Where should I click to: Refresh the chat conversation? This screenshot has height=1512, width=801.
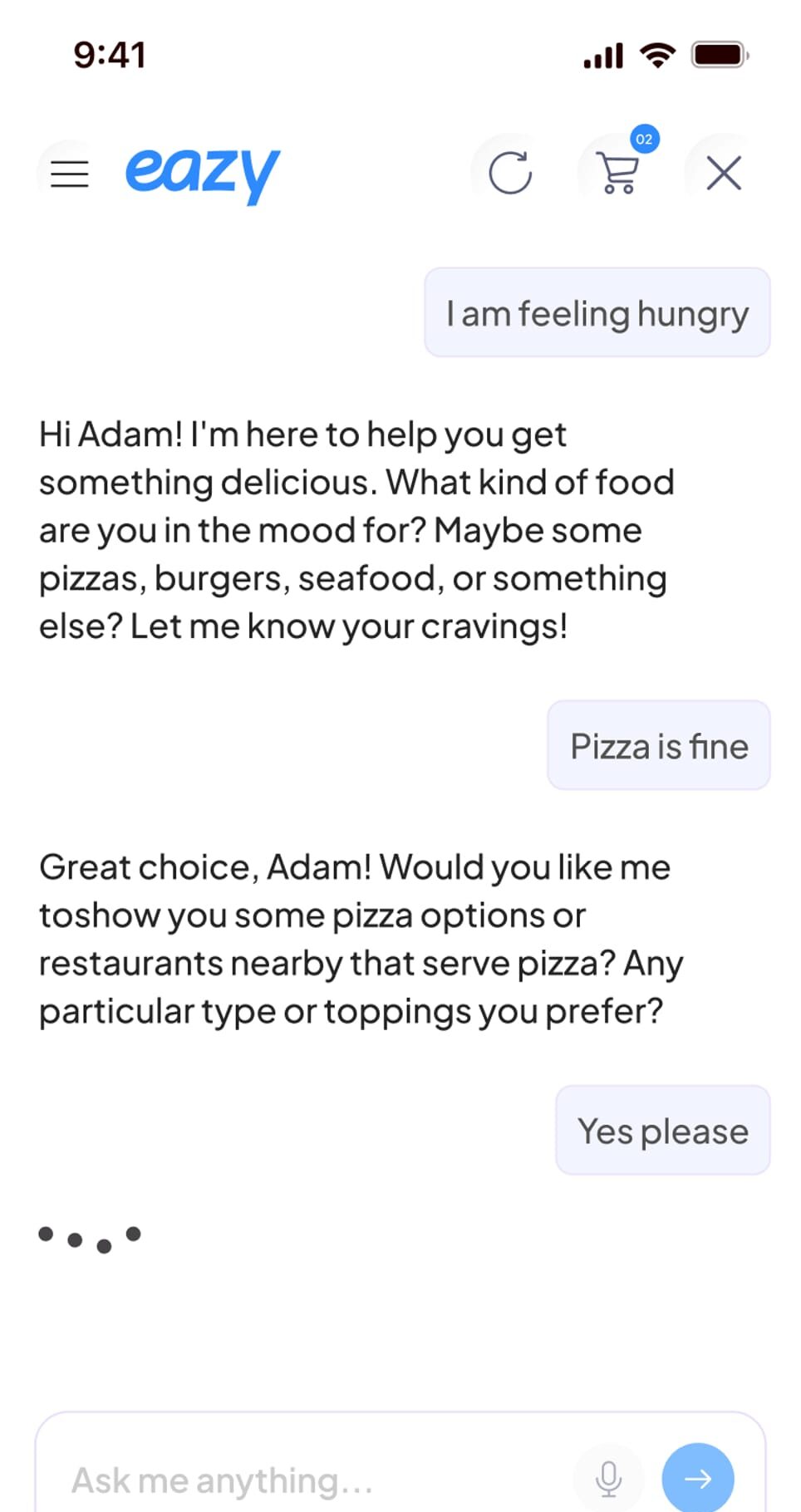509,173
